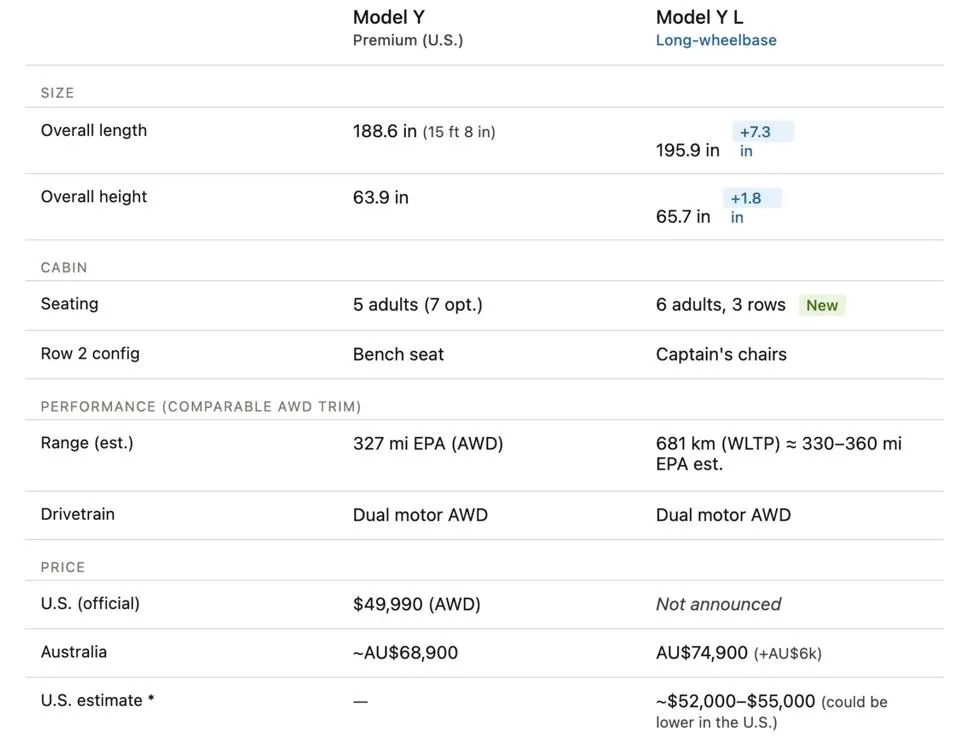
Task: Click the ~$52,000–$55,000 estimate
Action: pyautogui.click(x=736, y=701)
